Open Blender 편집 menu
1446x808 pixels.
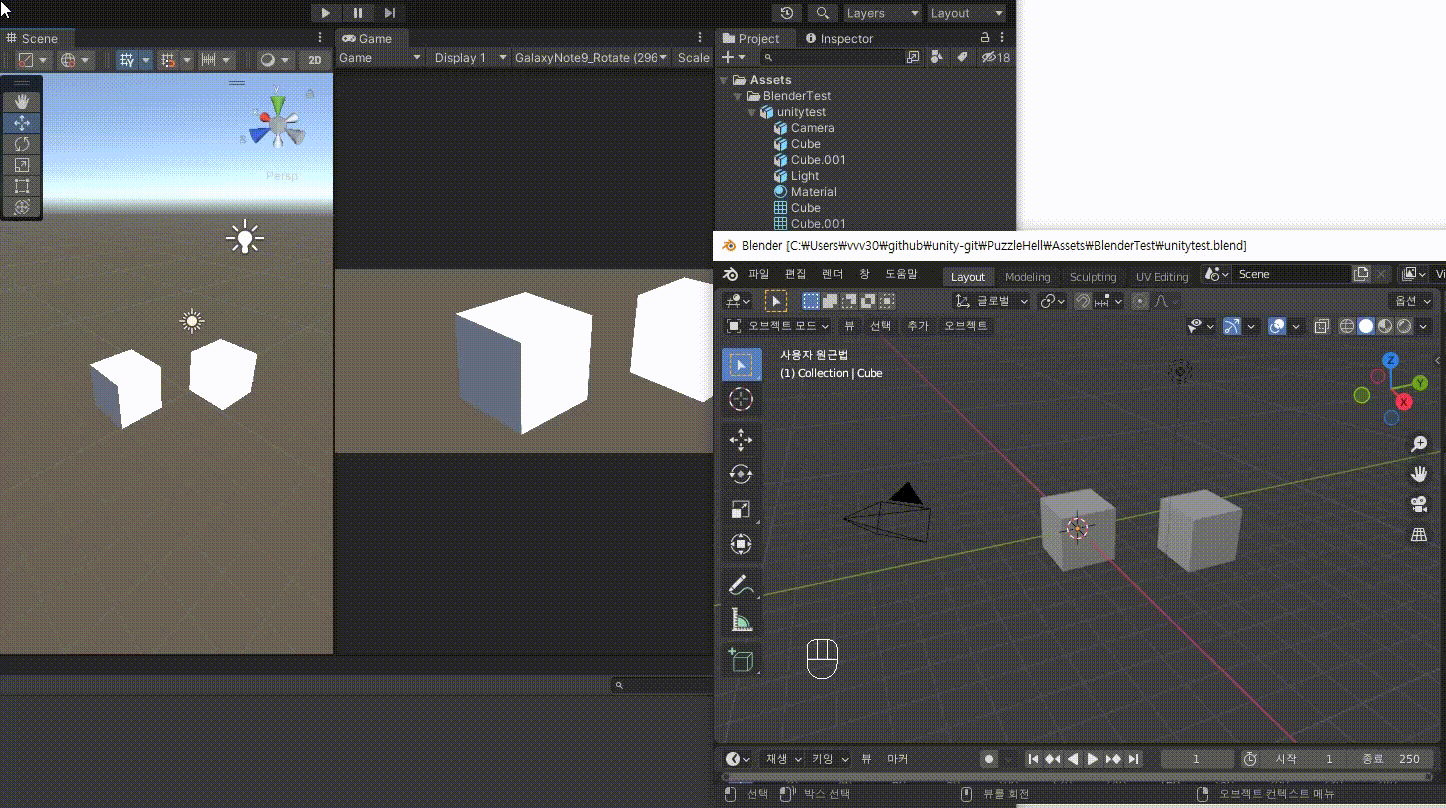(x=795, y=275)
